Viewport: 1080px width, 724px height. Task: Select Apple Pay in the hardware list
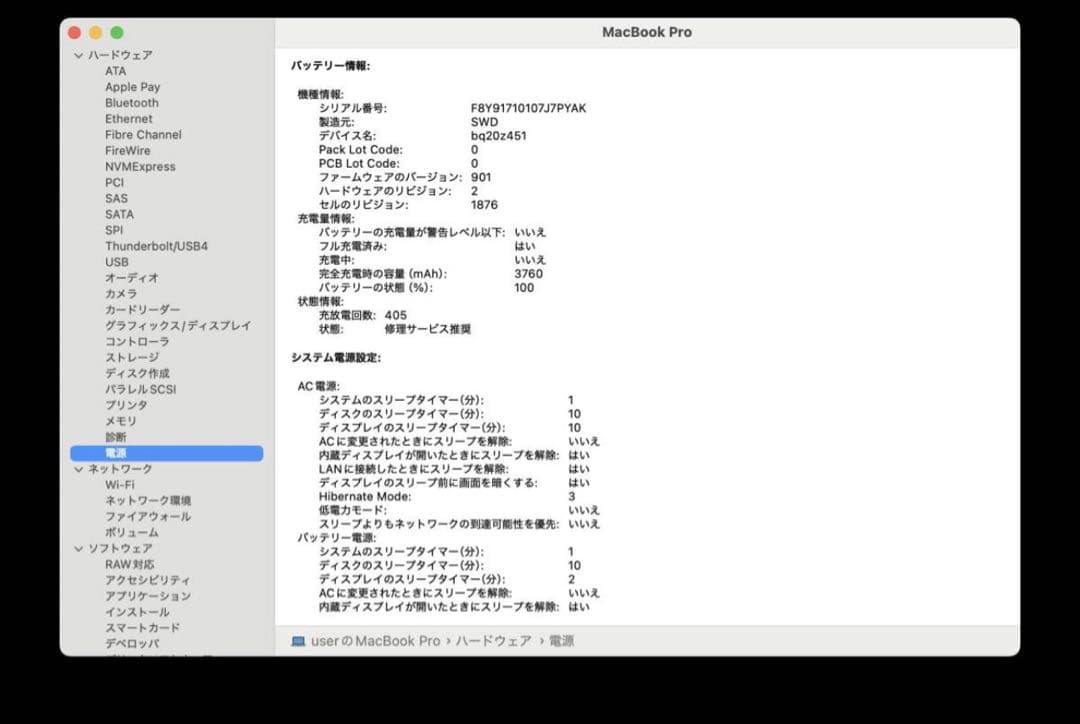tap(131, 87)
